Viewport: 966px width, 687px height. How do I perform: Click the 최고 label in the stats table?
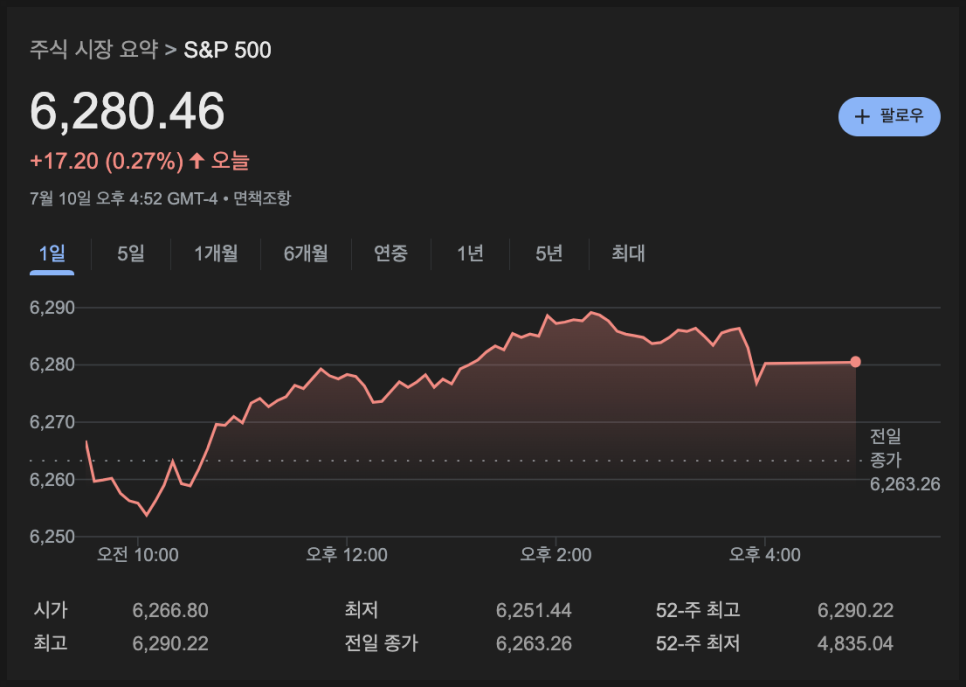pyautogui.click(x=51, y=644)
